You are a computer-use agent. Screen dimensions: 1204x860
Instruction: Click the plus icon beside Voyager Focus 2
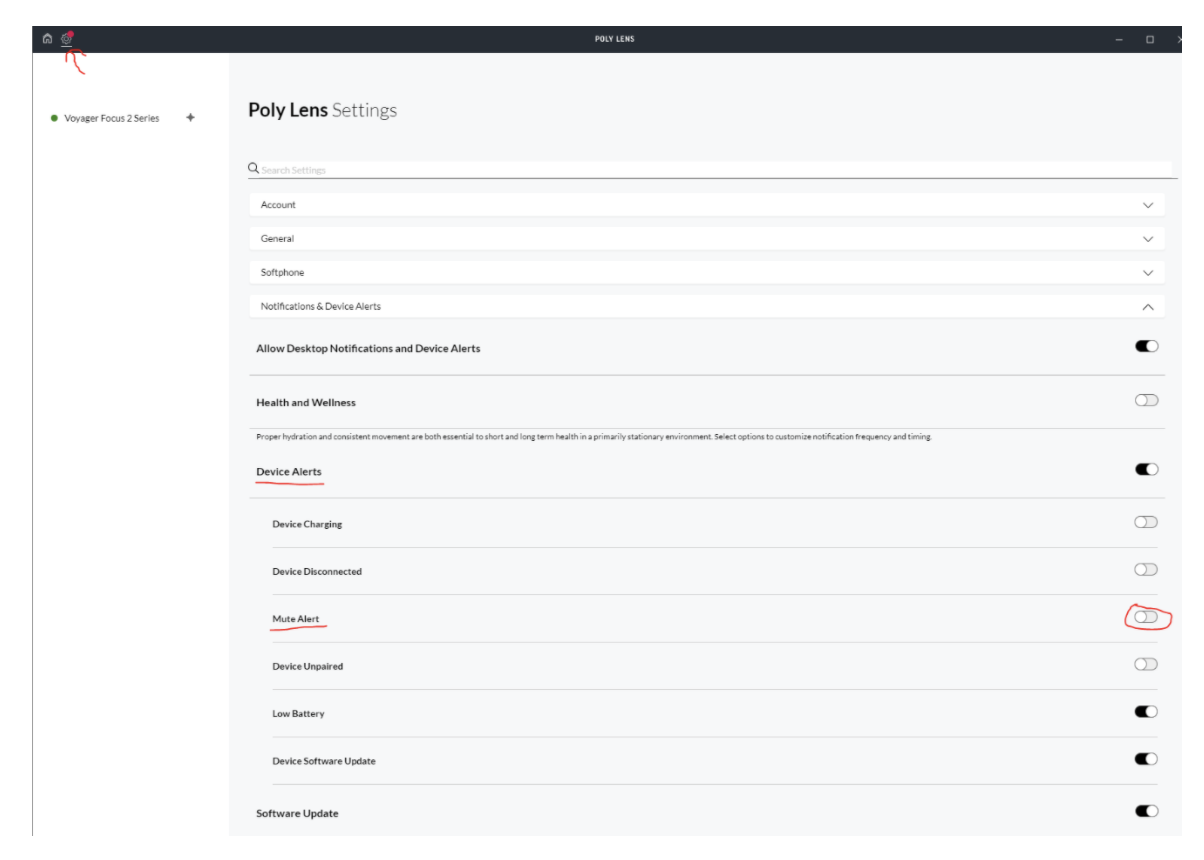[190, 118]
